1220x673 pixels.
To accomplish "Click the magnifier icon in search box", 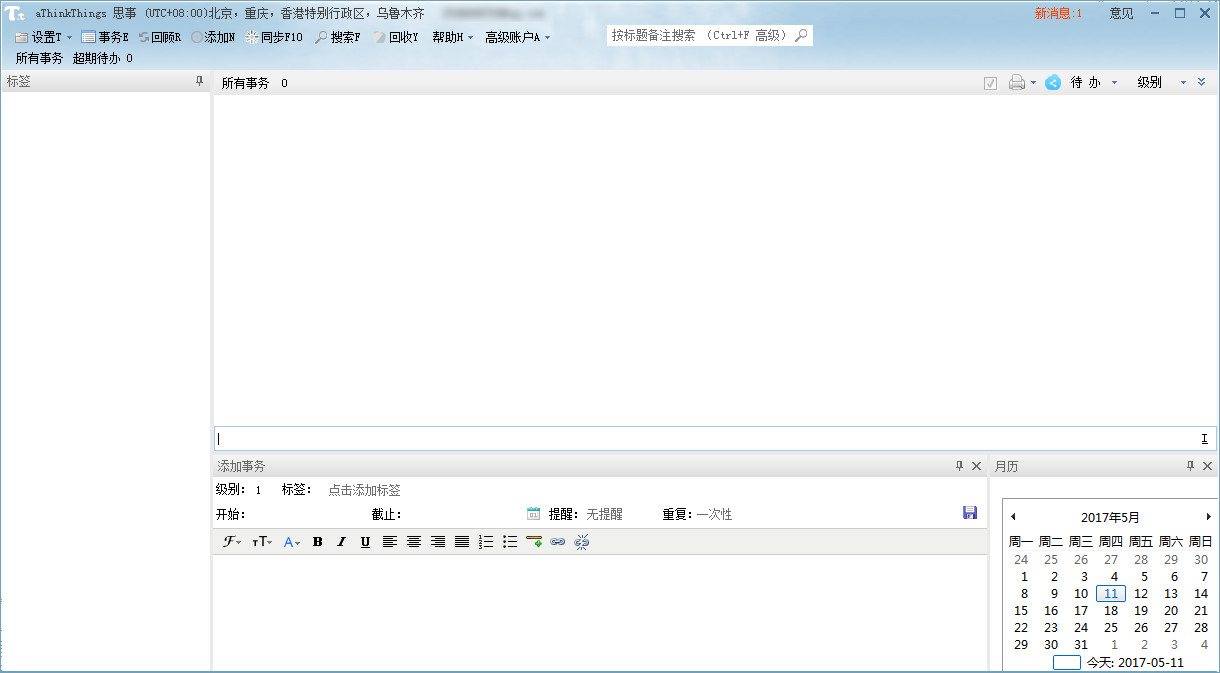I will coord(801,35).
